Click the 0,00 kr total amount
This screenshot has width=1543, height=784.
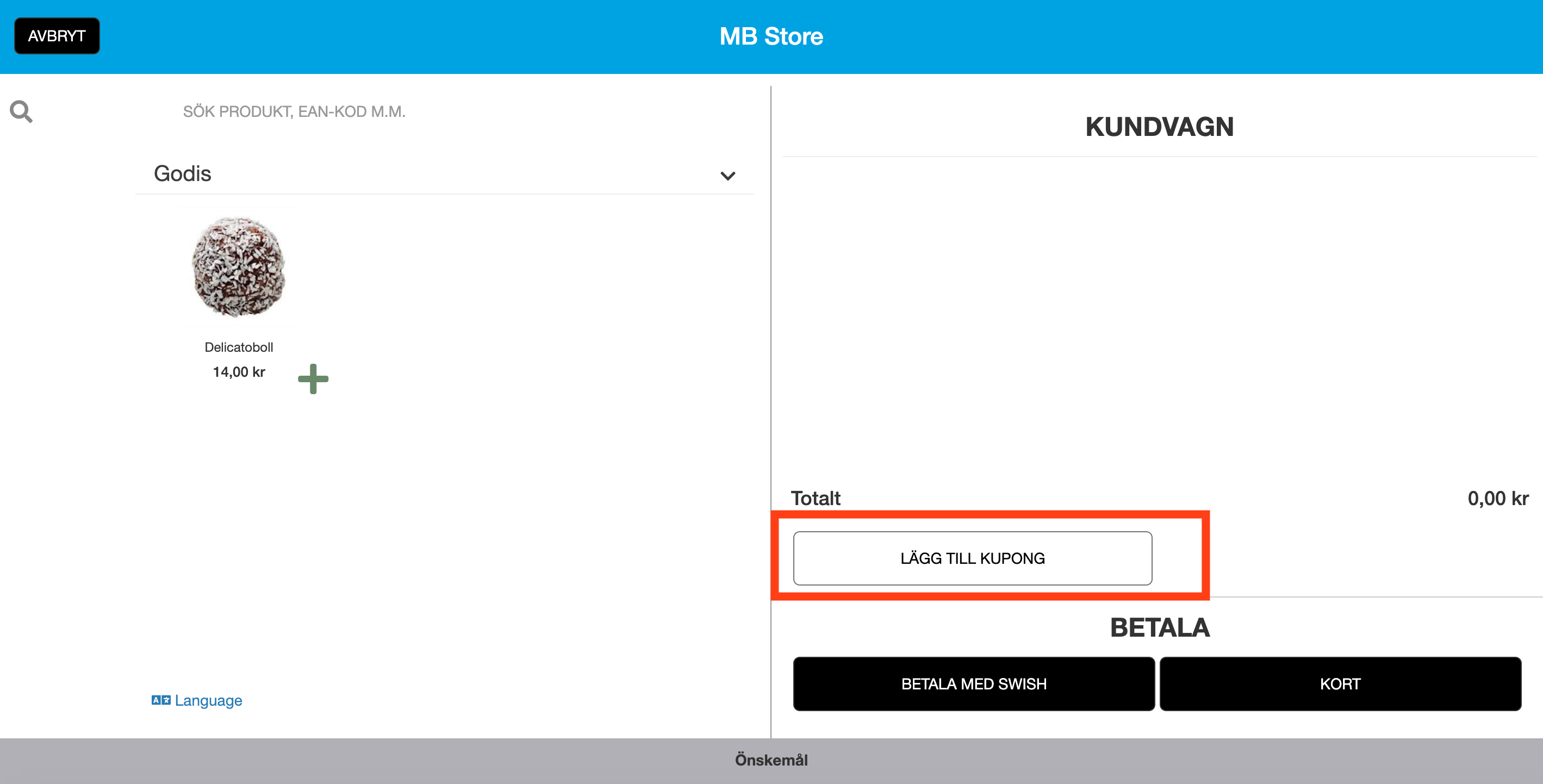pos(1497,497)
